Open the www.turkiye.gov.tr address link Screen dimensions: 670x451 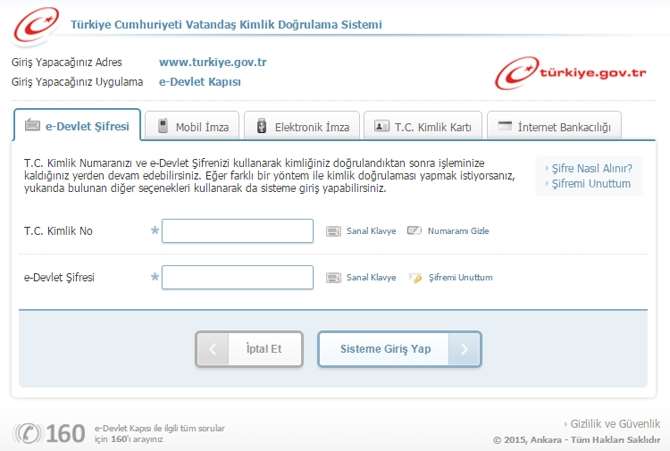pos(213,62)
